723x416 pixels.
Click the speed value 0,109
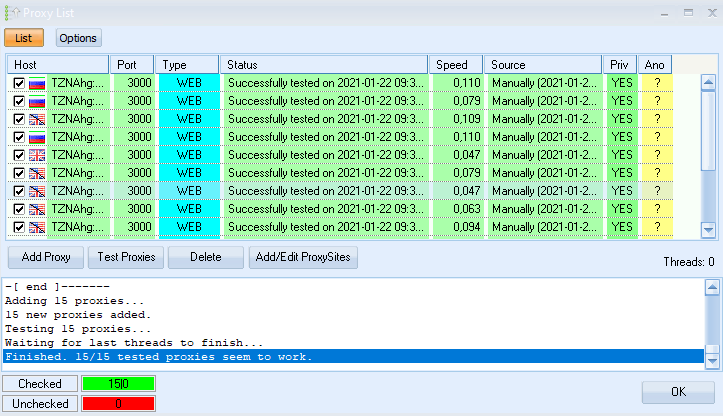click(x=467, y=119)
